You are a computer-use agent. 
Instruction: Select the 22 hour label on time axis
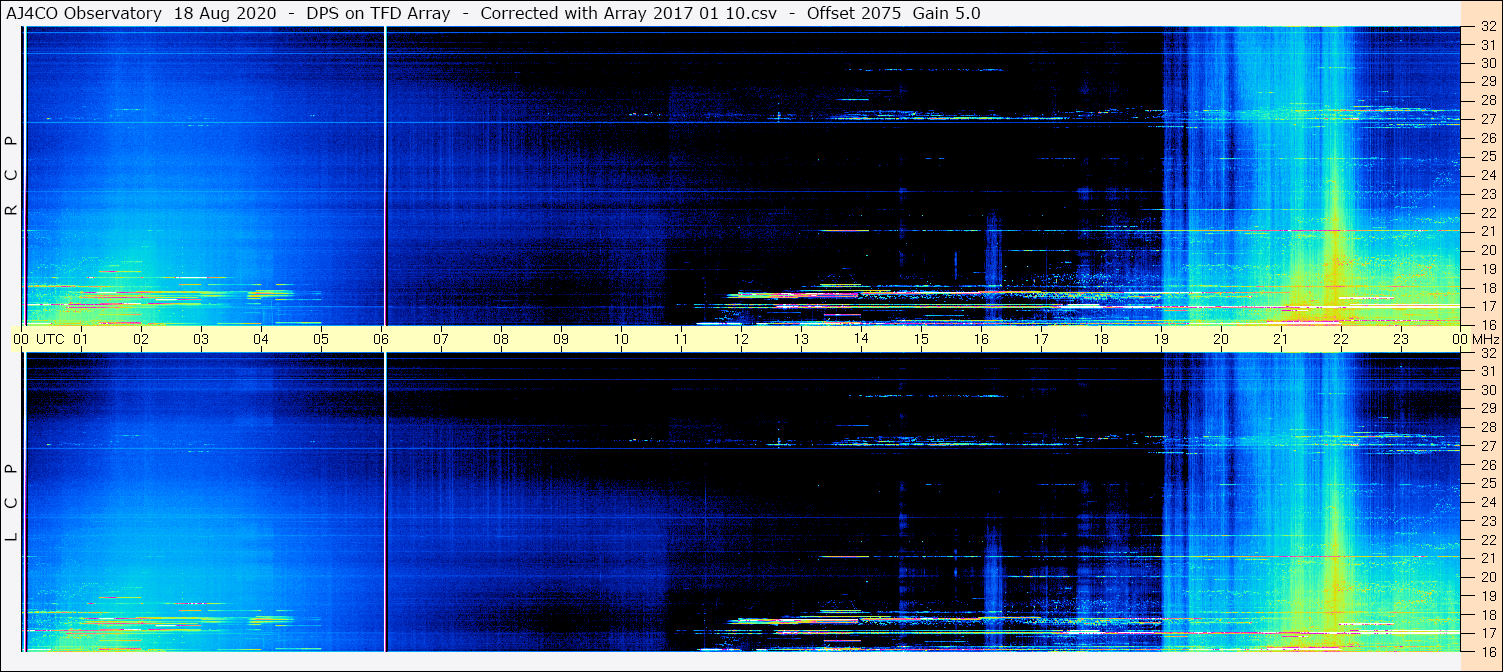[1341, 339]
